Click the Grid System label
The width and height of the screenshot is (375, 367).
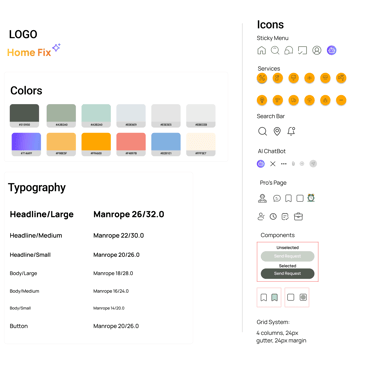273,322
